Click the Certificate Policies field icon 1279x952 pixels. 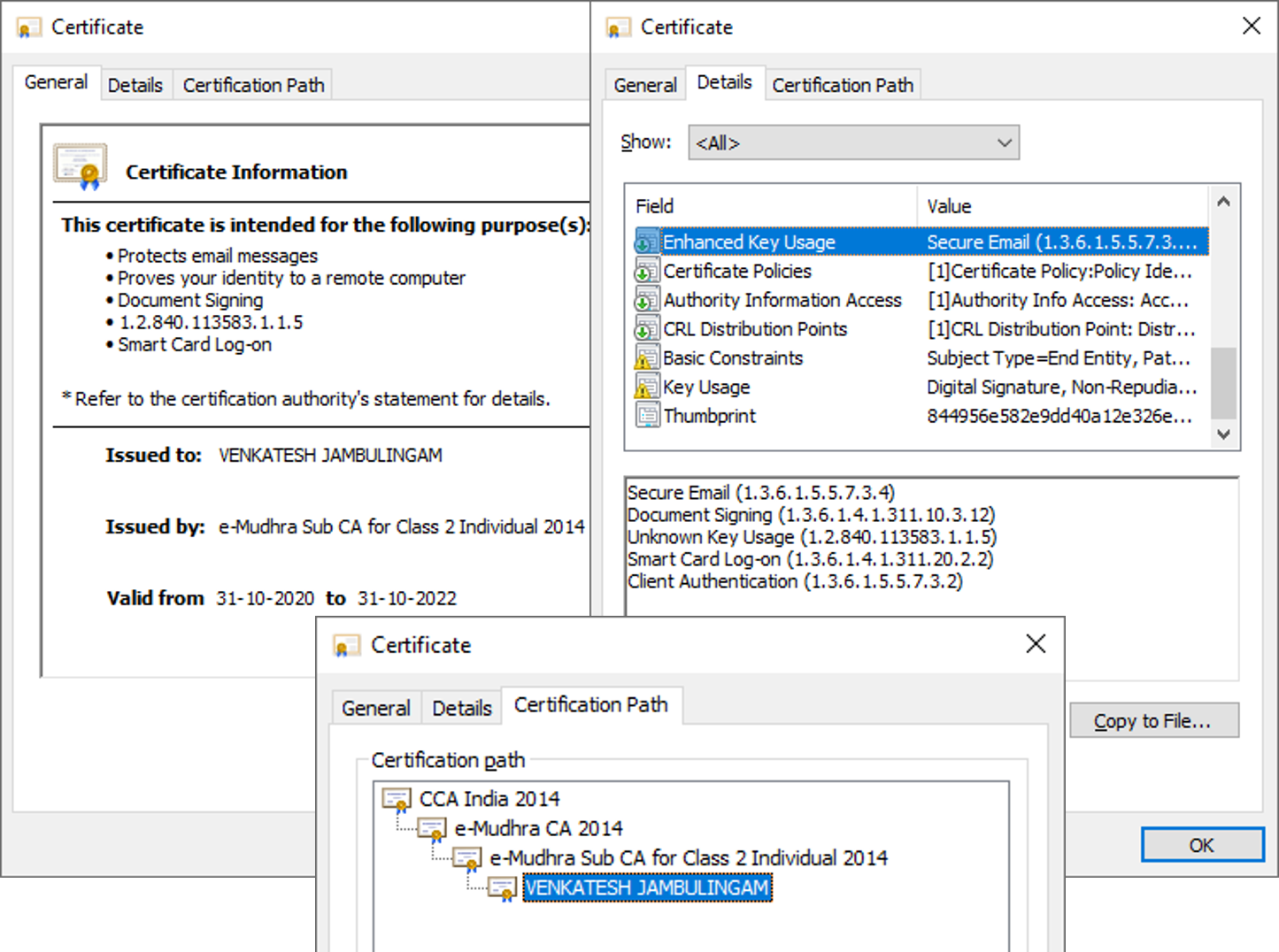coord(647,271)
